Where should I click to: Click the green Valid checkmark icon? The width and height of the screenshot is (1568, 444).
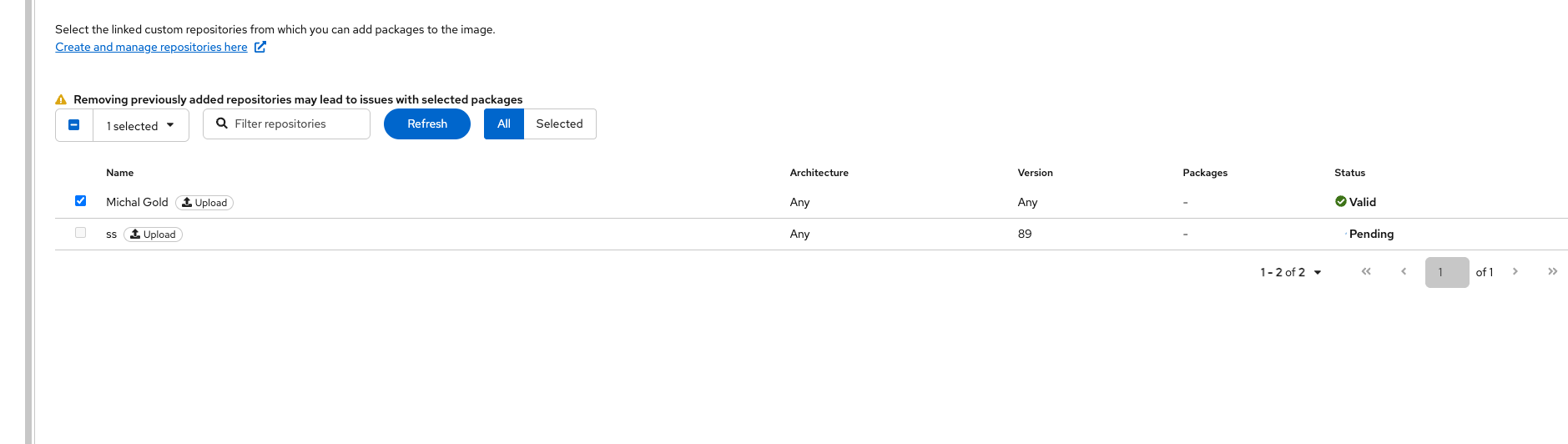click(1340, 202)
